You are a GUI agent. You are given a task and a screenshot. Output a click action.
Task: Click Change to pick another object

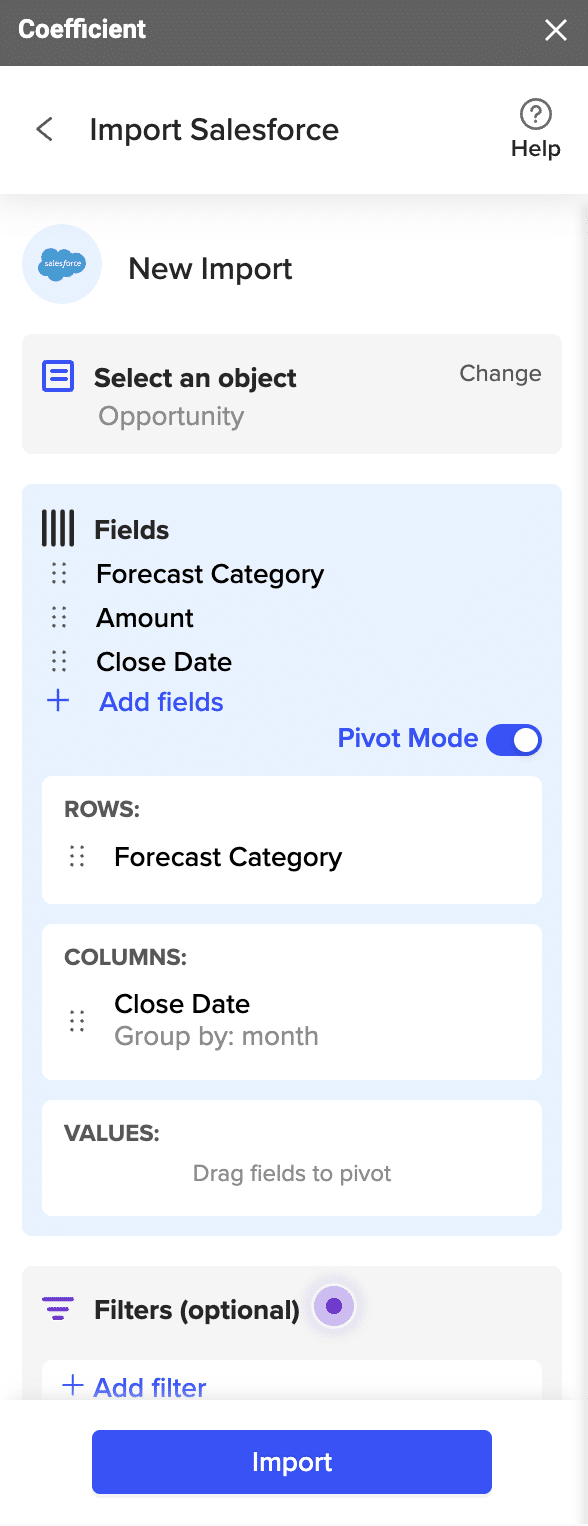500,374
